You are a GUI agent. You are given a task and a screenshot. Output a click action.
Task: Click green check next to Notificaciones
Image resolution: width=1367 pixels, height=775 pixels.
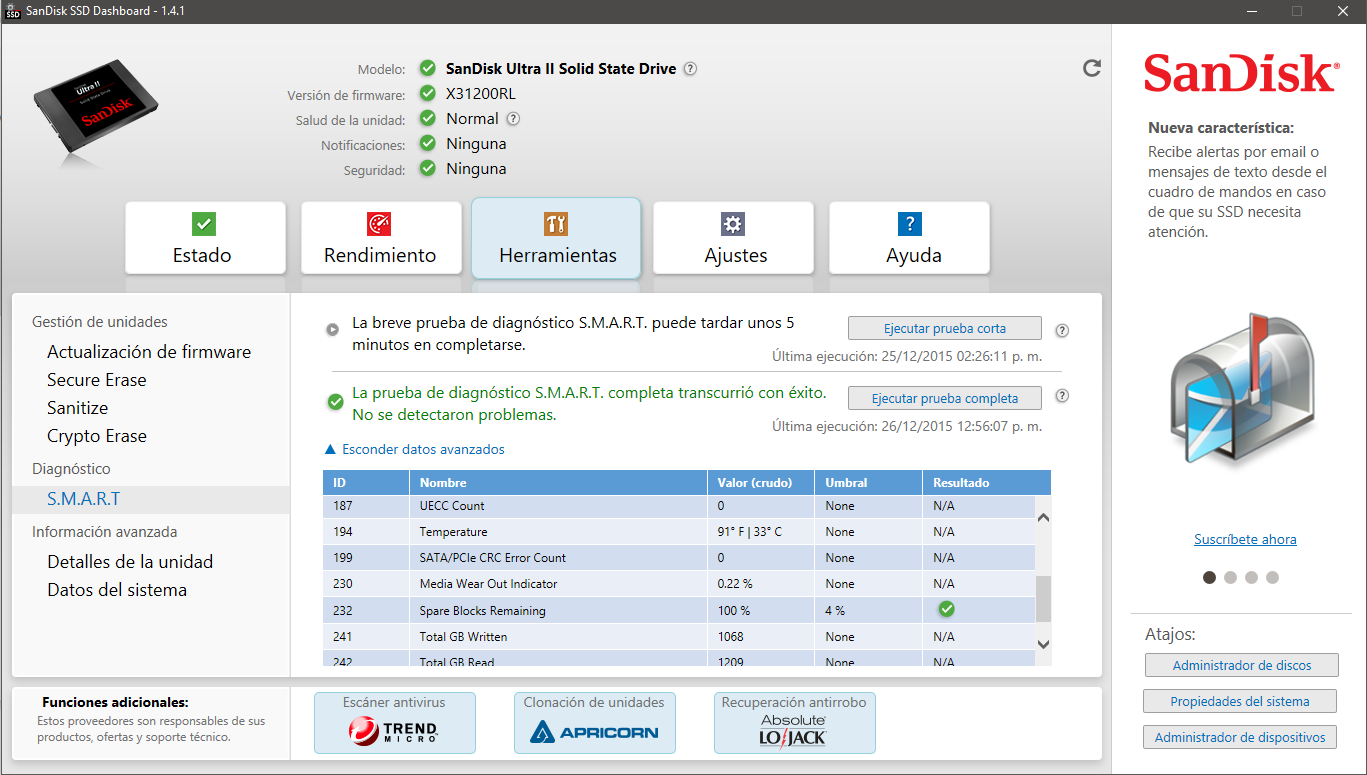(x=427, y=144)
